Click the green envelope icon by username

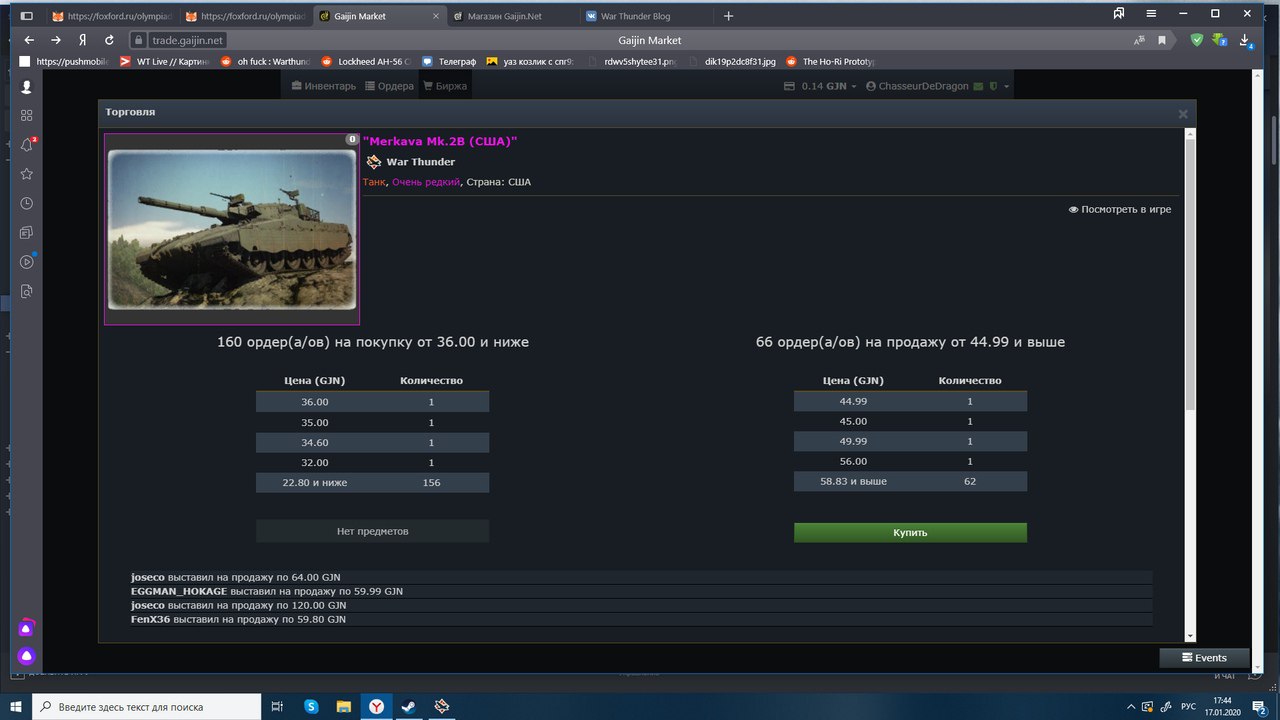(x=979, y=86)
